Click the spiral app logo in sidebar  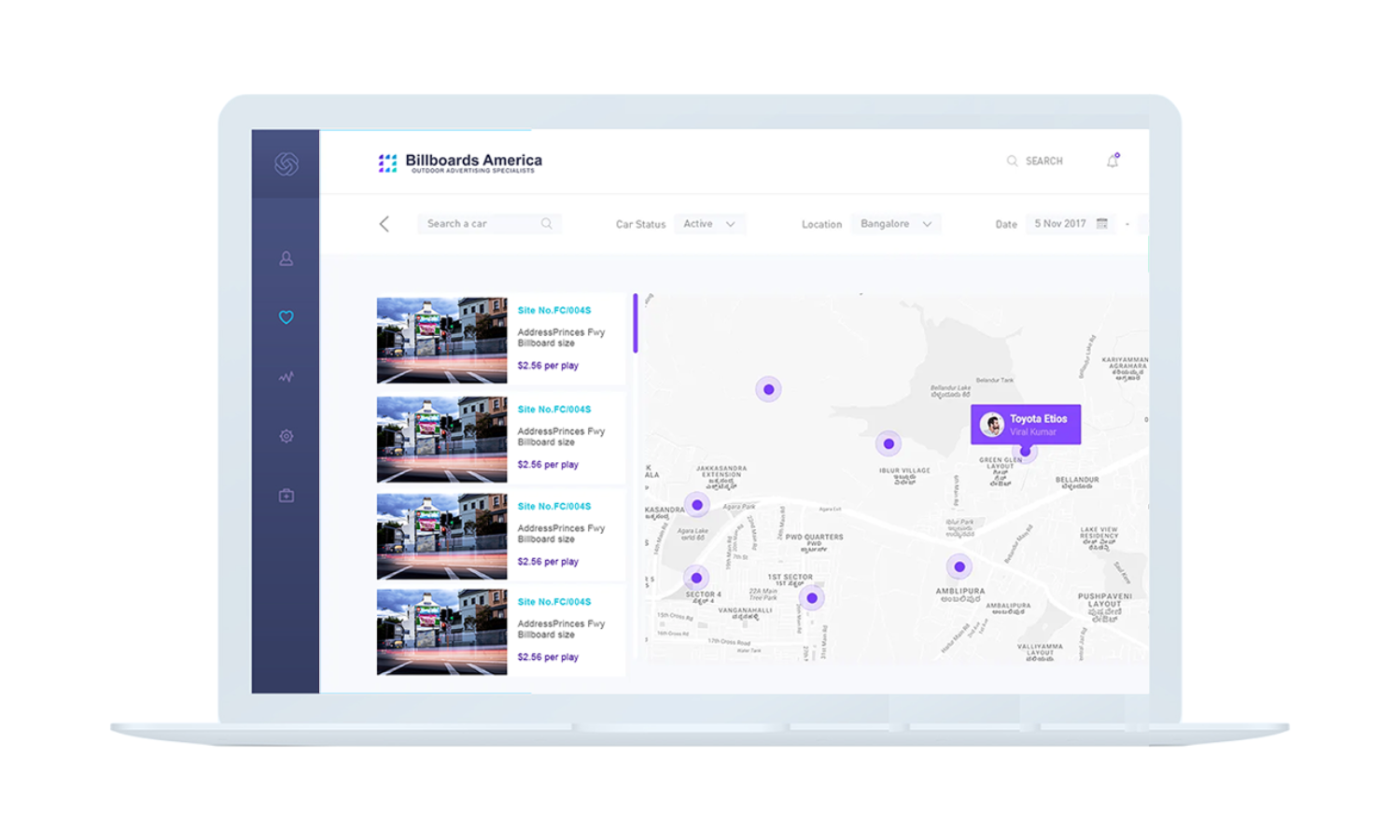coord(287,163)
